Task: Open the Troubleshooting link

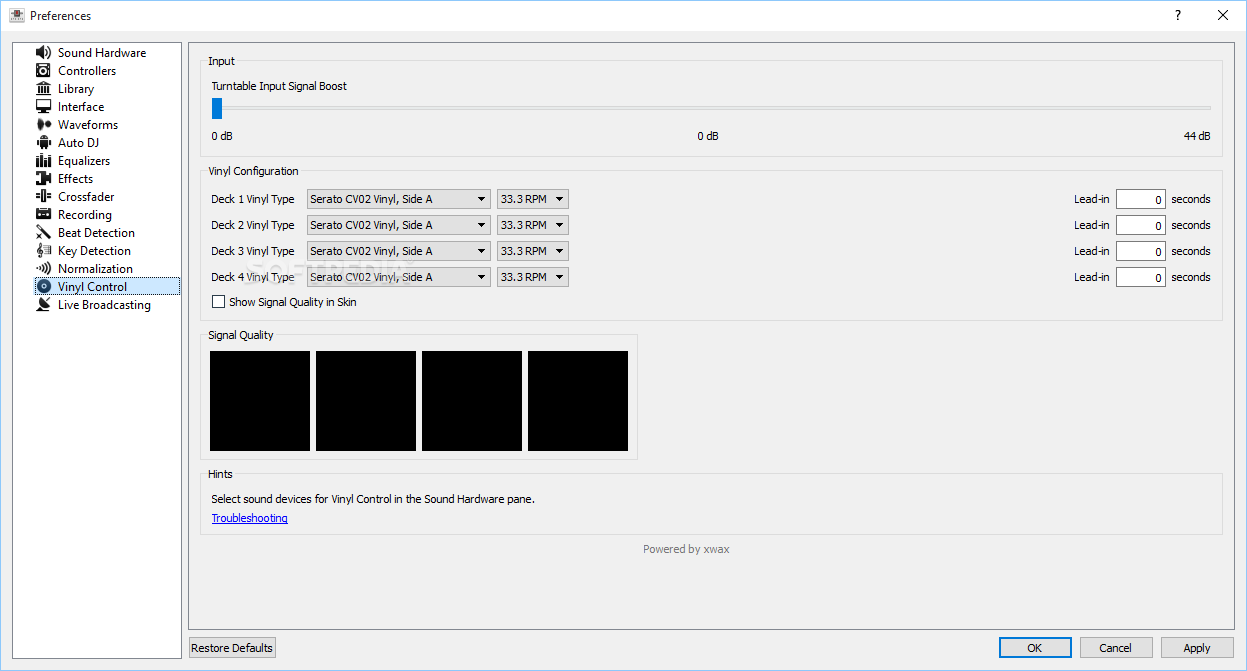Action: point(249,518)
